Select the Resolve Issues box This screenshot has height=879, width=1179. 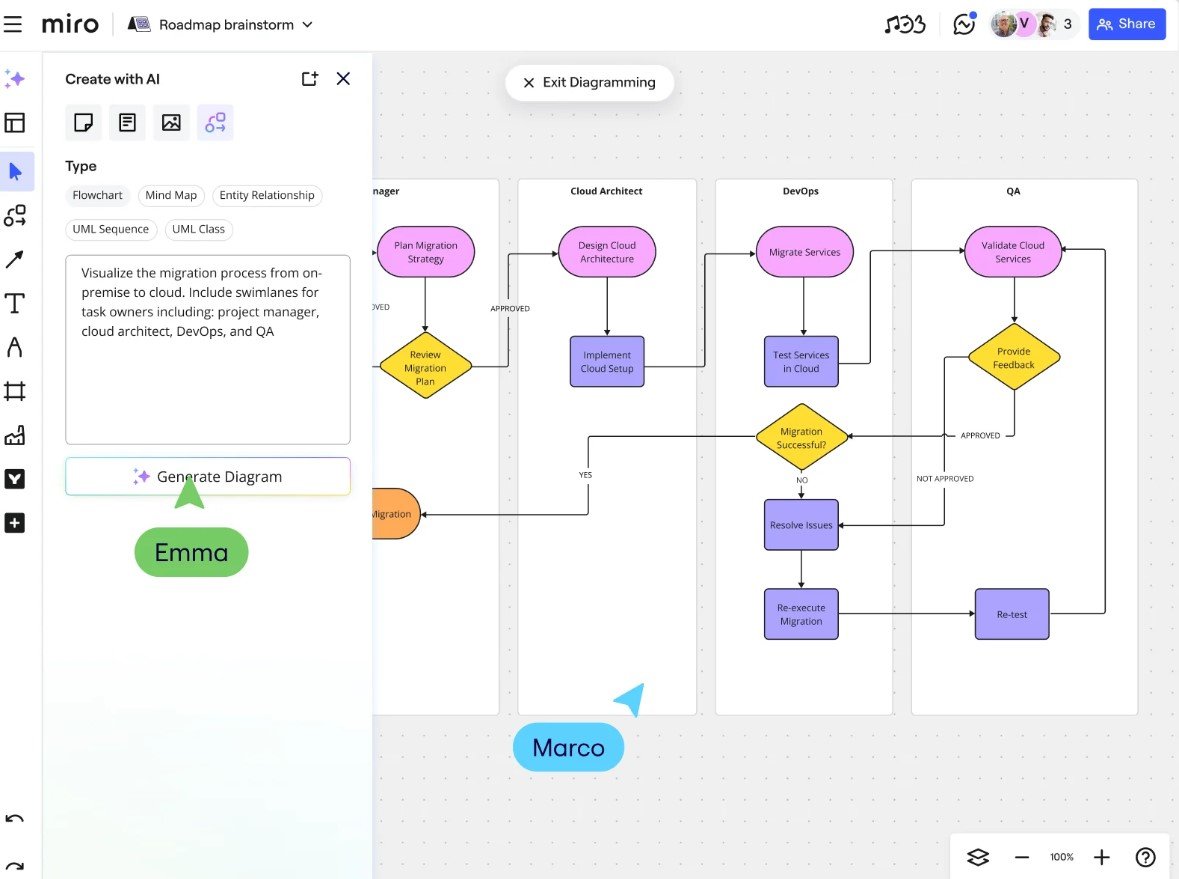(801, 525)
